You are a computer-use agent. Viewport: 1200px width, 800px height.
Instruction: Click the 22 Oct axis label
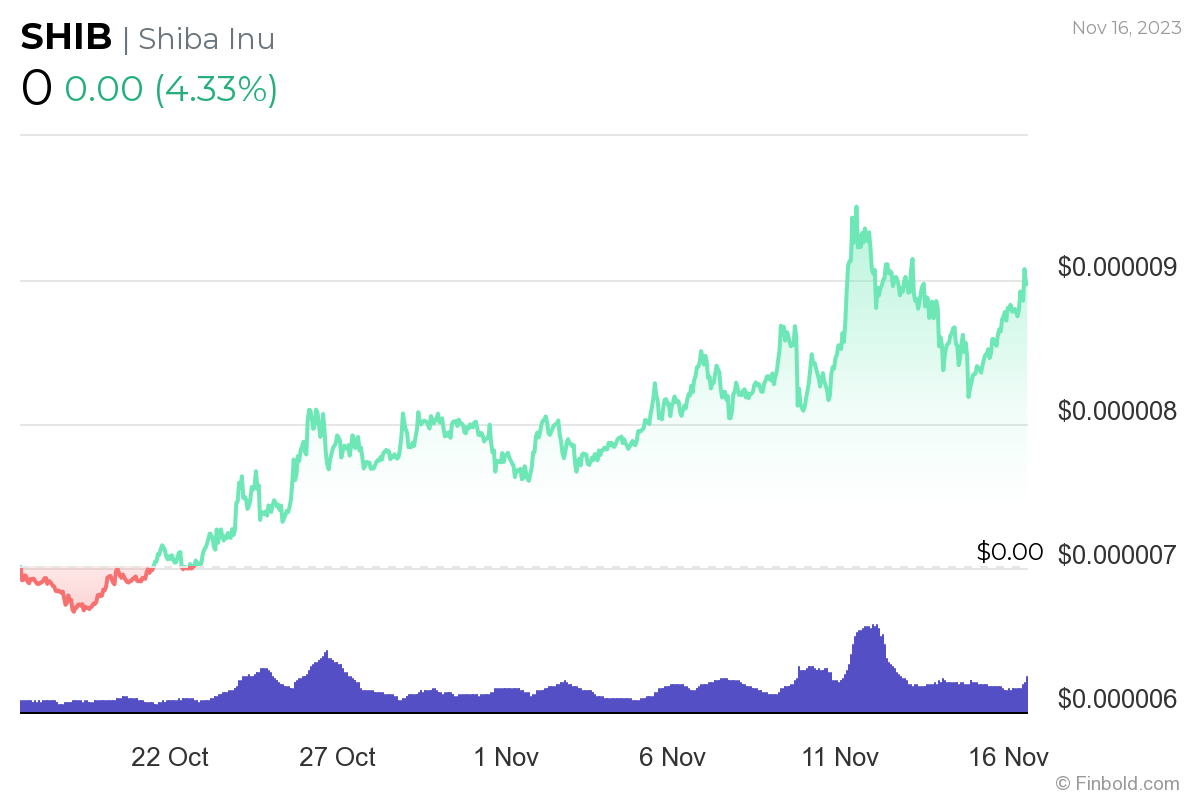170,757
